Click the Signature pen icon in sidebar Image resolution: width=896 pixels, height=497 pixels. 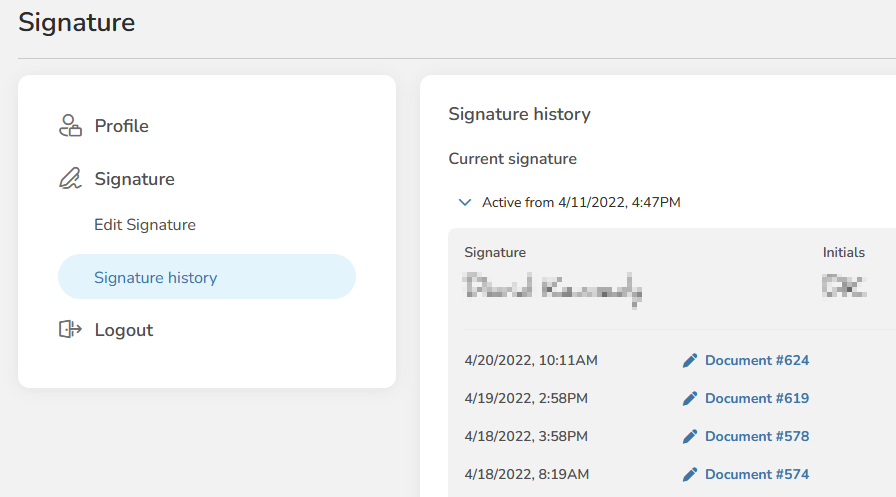(69, 179)
